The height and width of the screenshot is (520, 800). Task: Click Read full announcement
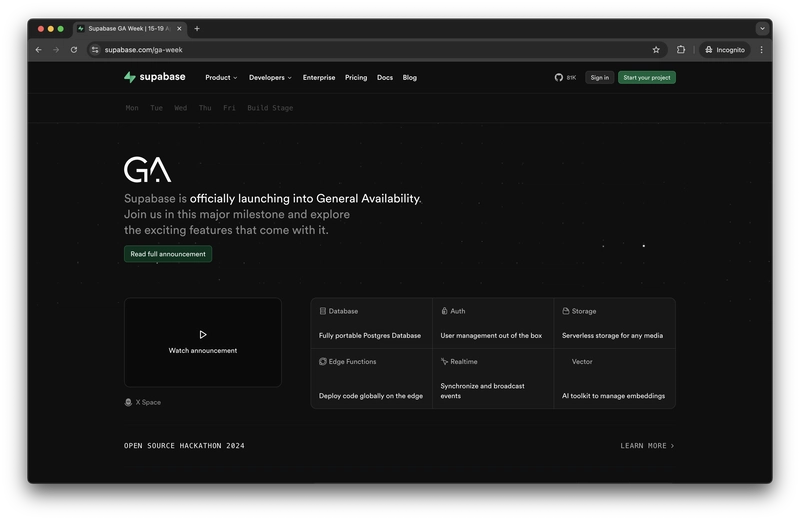[168, 254]
